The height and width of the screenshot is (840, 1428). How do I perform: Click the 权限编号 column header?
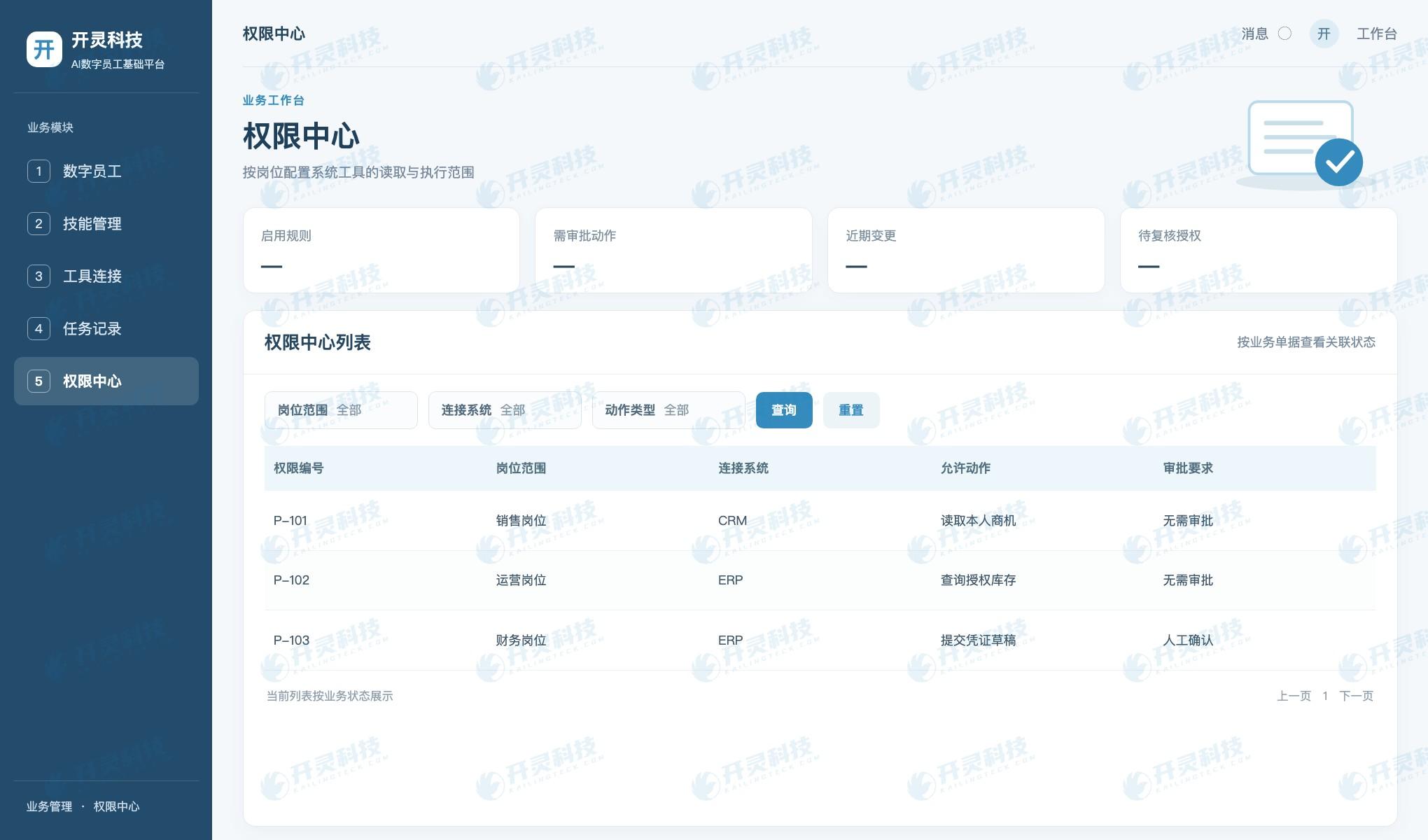[x=298, y=468]
